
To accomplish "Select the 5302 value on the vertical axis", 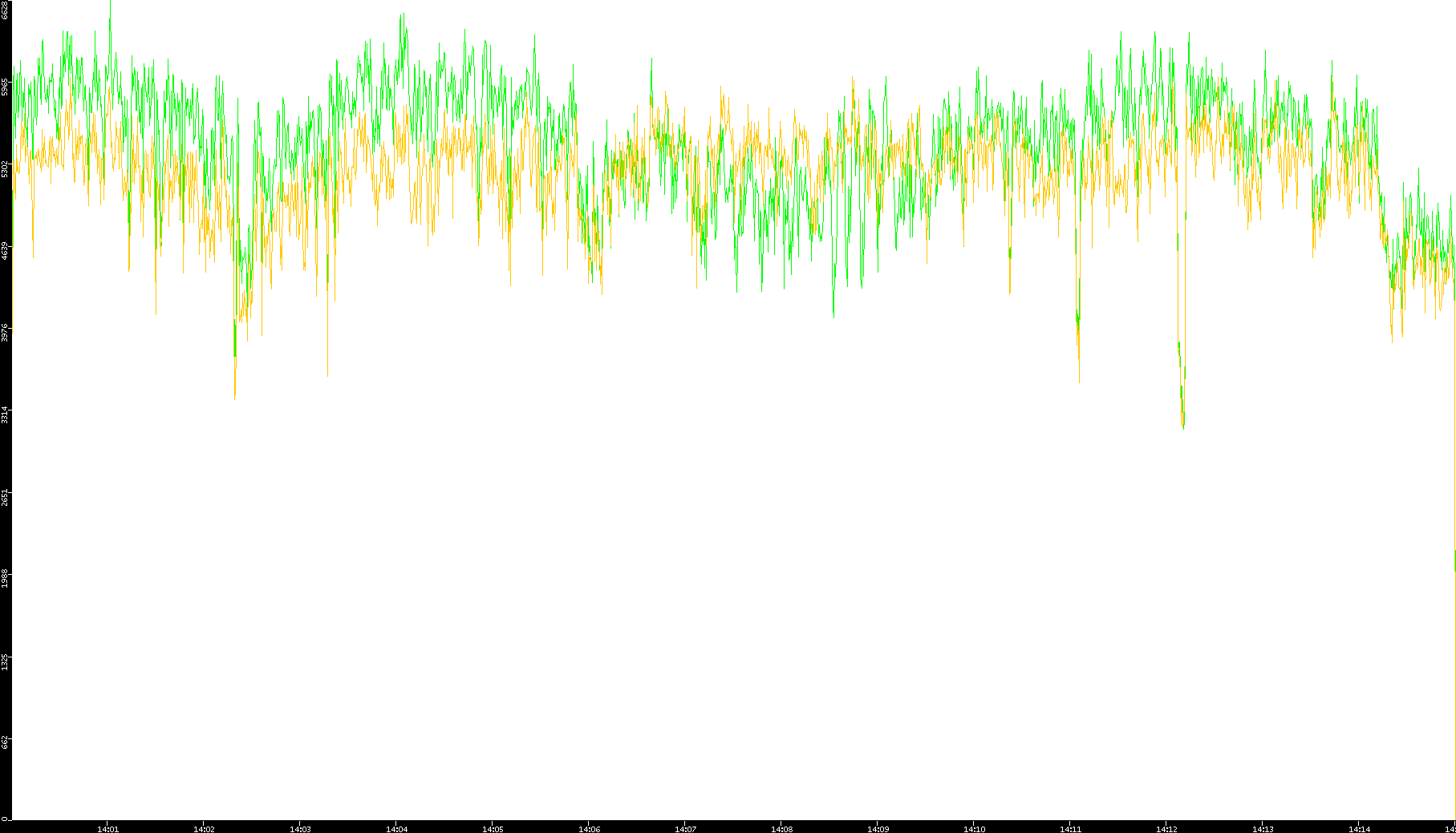I will [x=6, y=169].
